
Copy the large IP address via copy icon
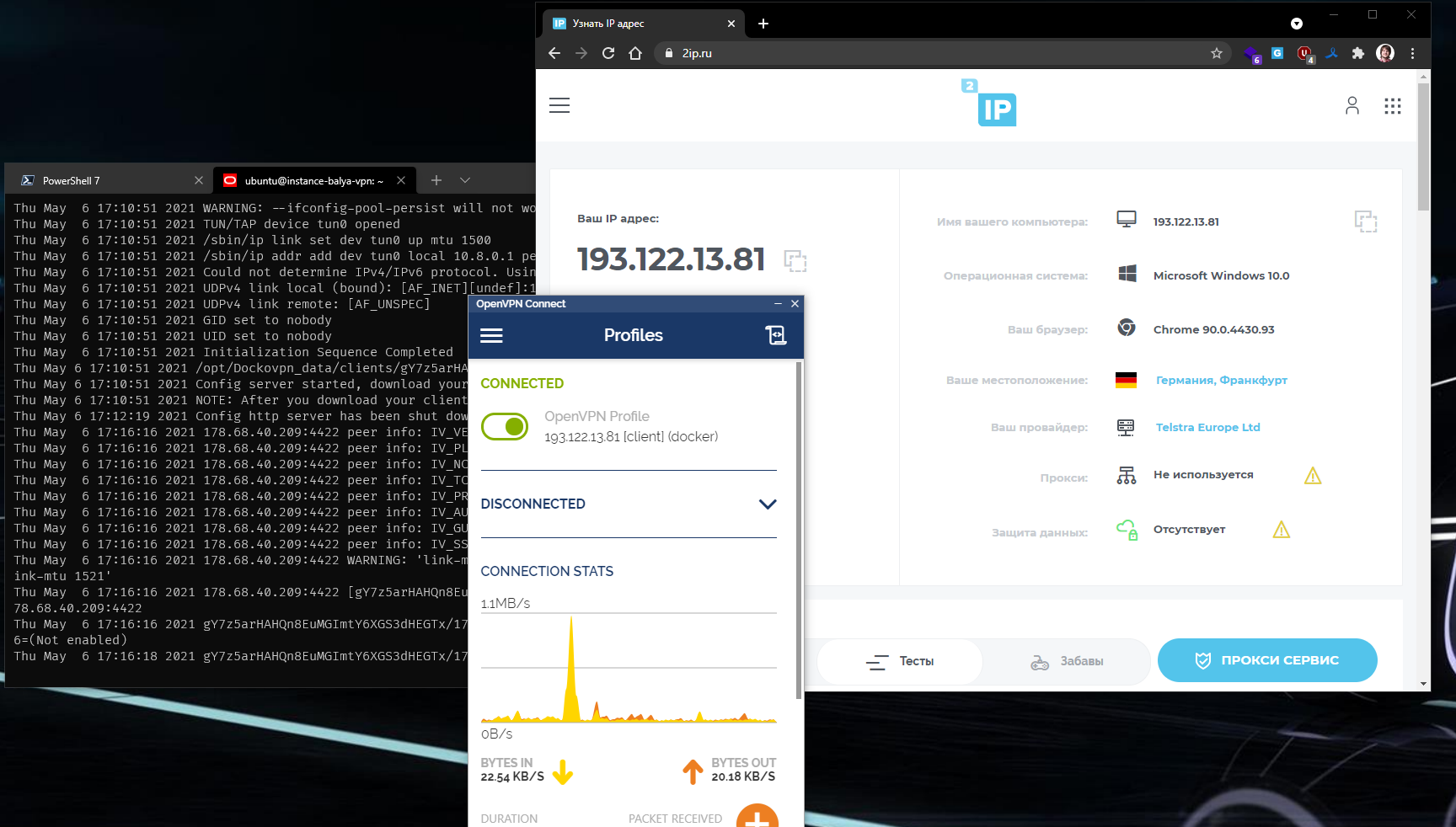pyautogui.click(x=795, y=261)
